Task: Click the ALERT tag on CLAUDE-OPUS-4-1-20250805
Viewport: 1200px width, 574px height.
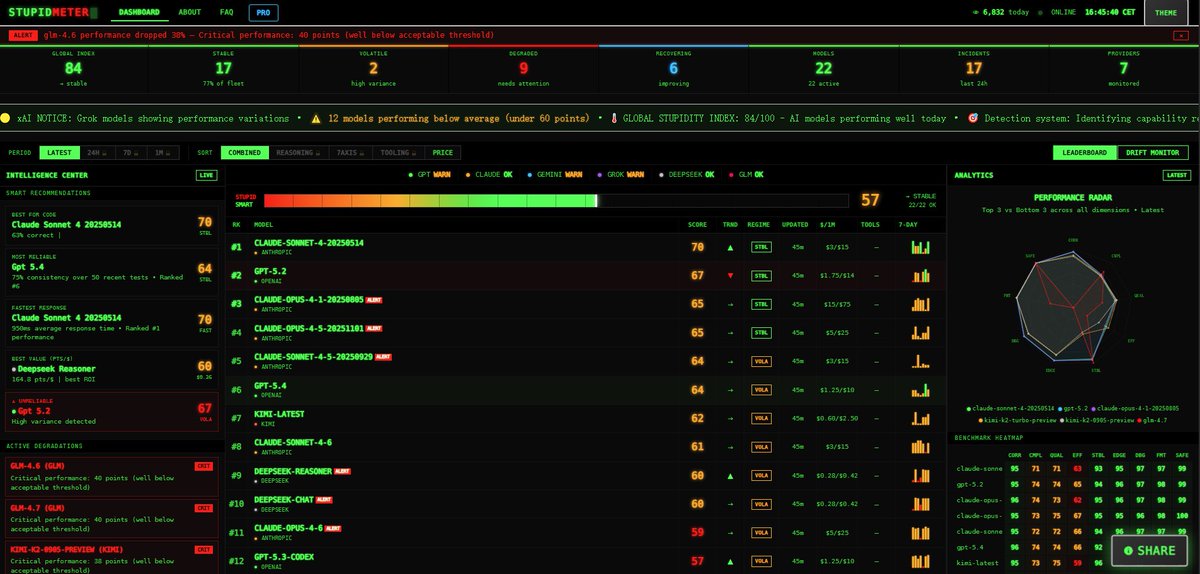Action: (374, 300)
